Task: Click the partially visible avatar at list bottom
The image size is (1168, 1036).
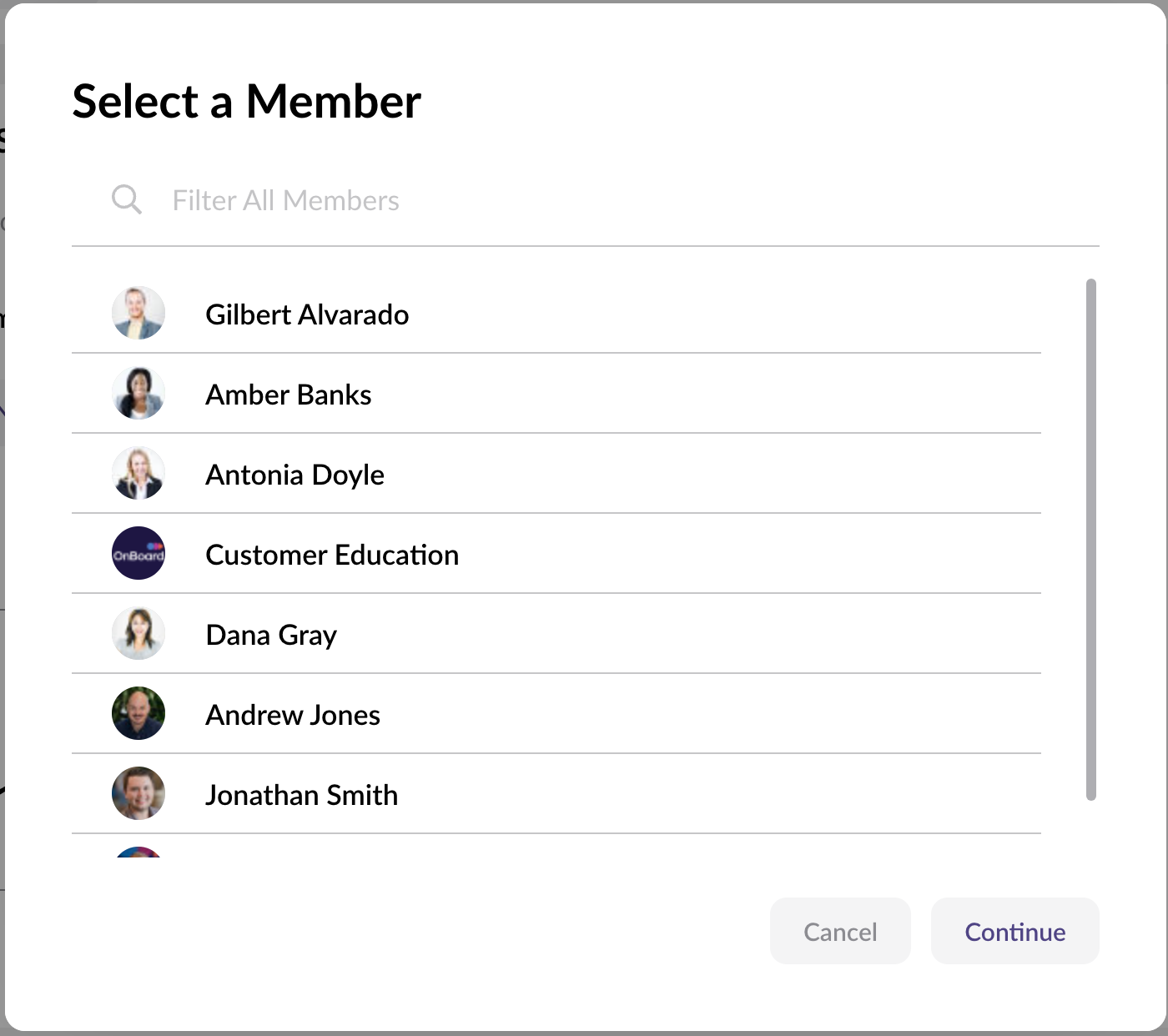Action: pos(138,852)
